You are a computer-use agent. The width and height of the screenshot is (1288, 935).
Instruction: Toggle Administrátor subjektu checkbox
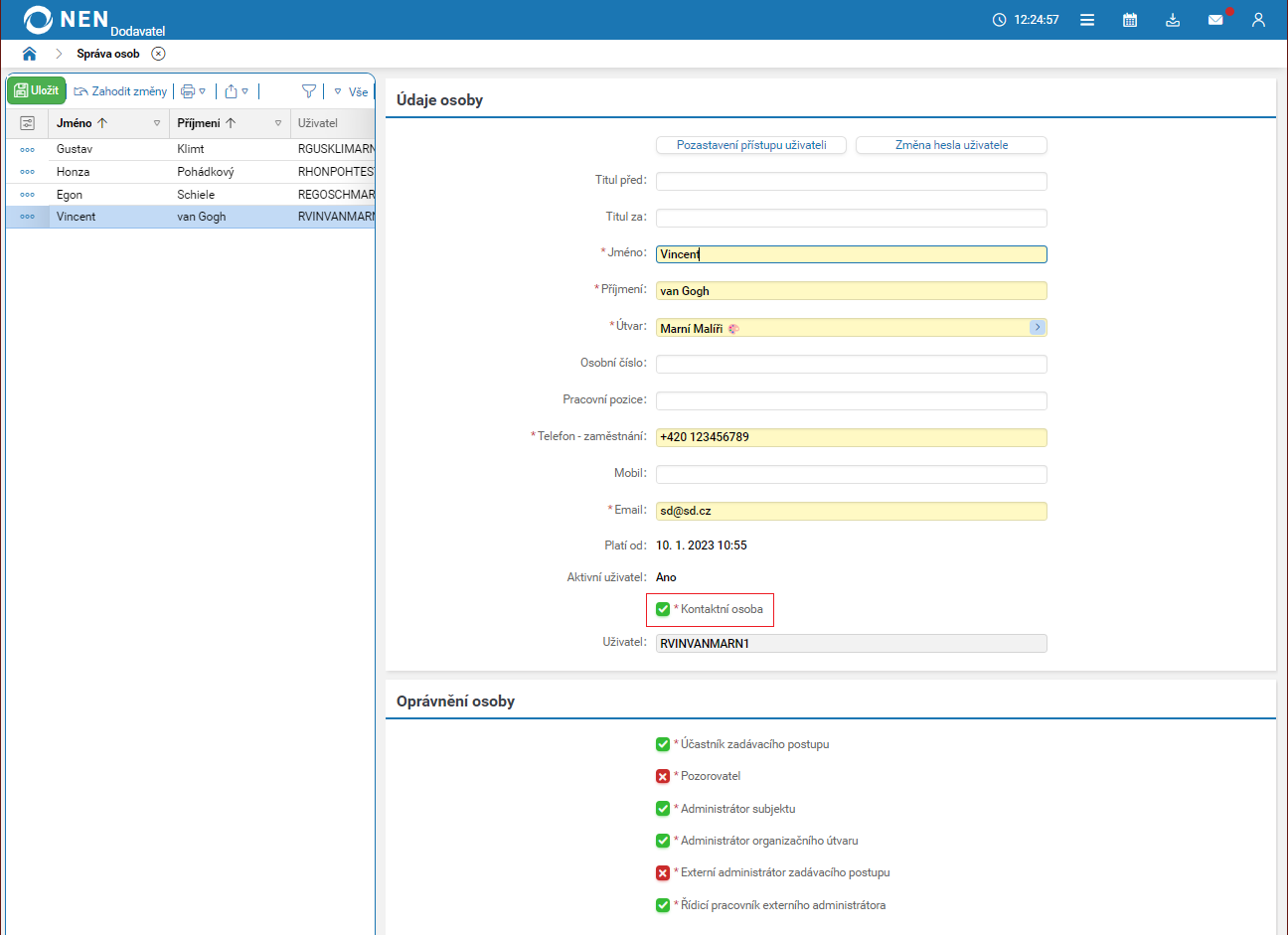point(663,809)
